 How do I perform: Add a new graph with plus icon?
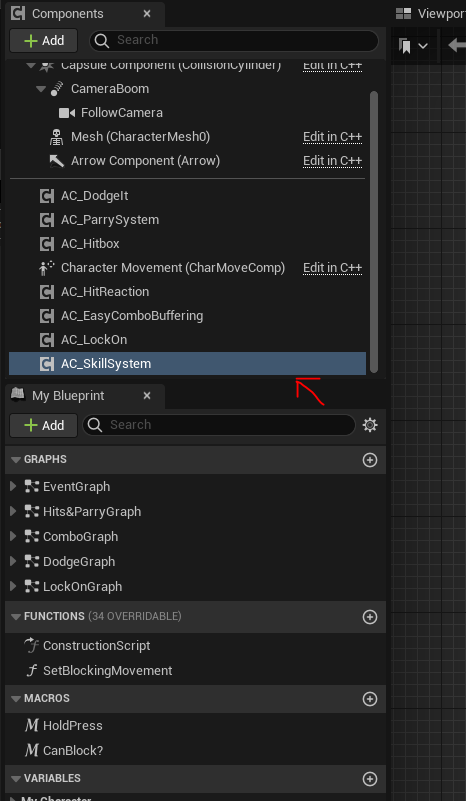pyautogui.click(x=370, y=460)
